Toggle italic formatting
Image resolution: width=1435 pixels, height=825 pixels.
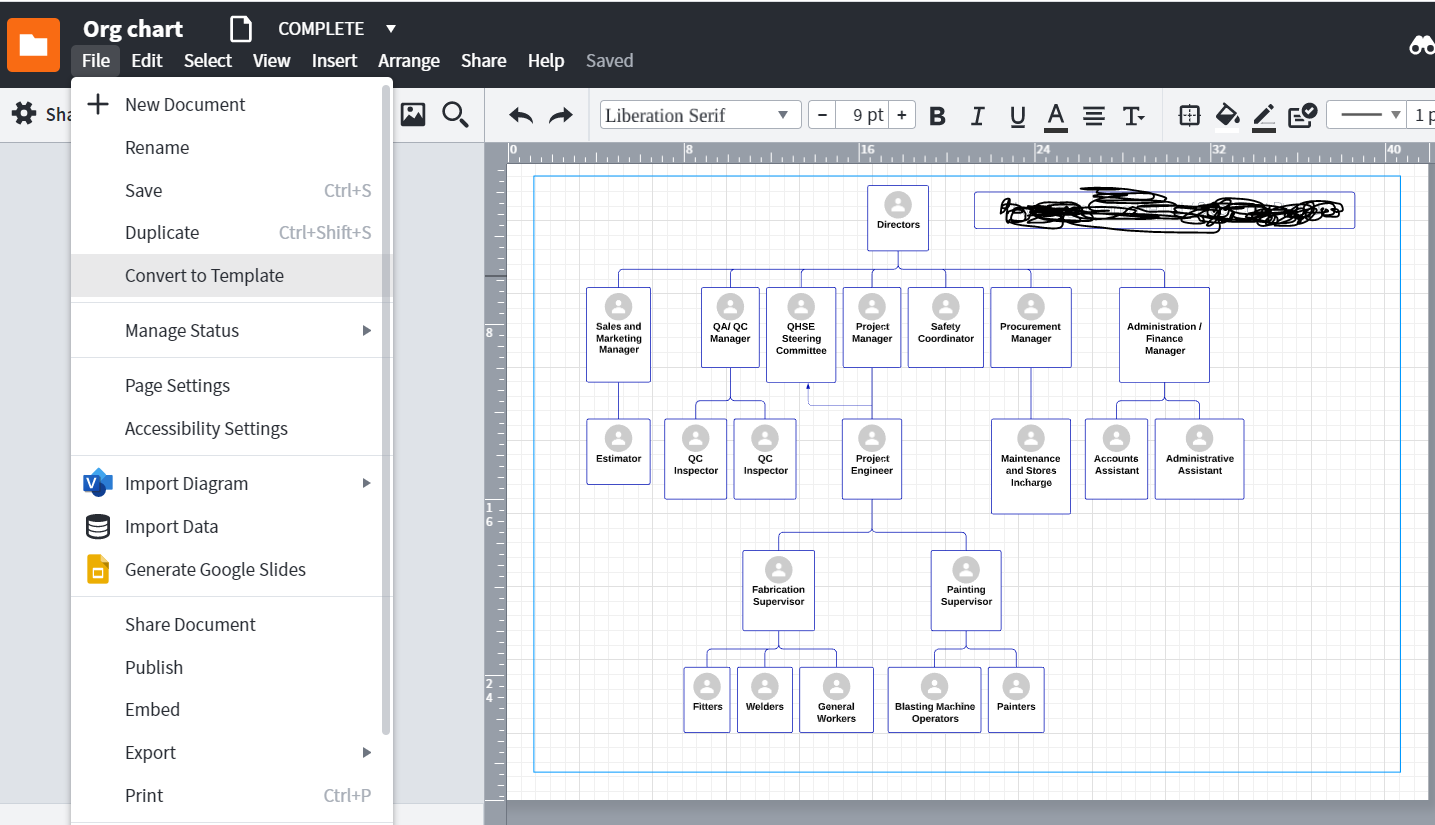977,116
